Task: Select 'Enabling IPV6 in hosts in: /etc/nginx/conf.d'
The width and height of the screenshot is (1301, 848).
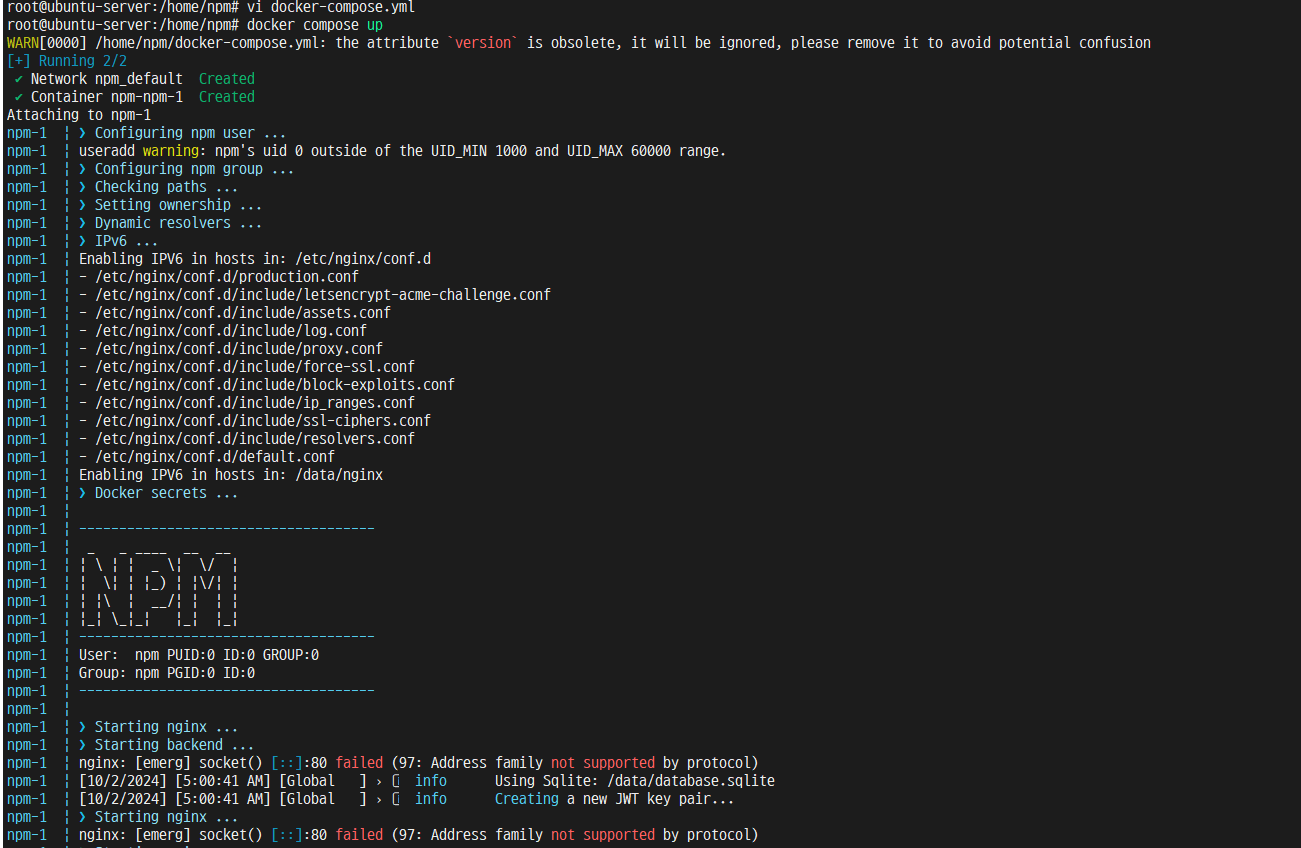Action: point(255,259)
